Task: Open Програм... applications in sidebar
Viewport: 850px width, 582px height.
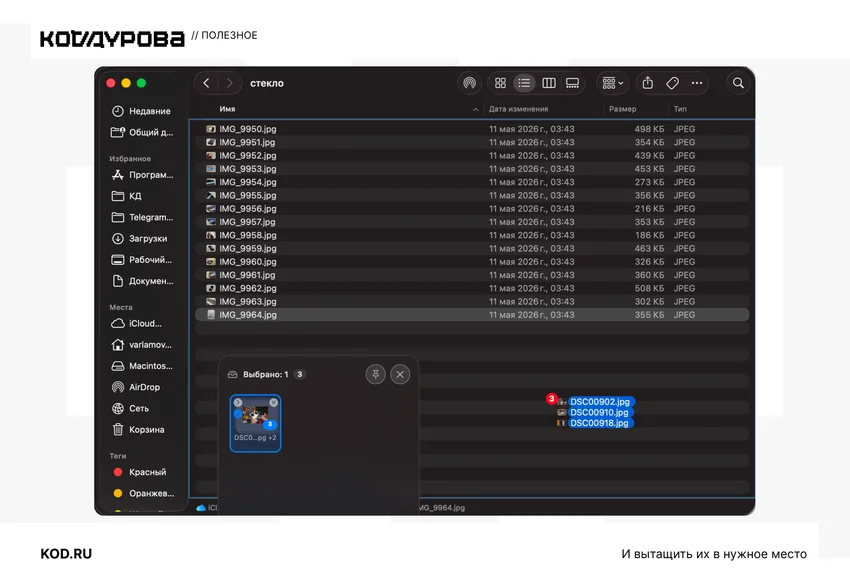Action: [x=142, y=174]
